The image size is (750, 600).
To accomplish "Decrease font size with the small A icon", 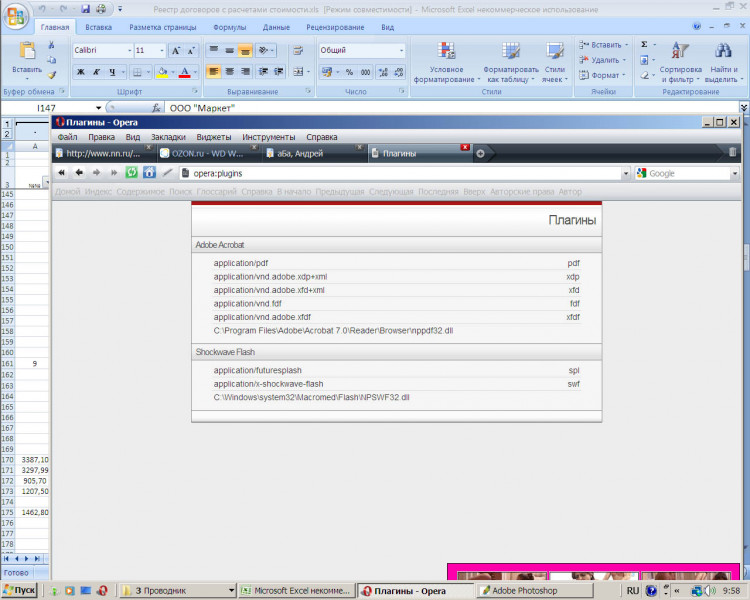I will click(191, 51).
